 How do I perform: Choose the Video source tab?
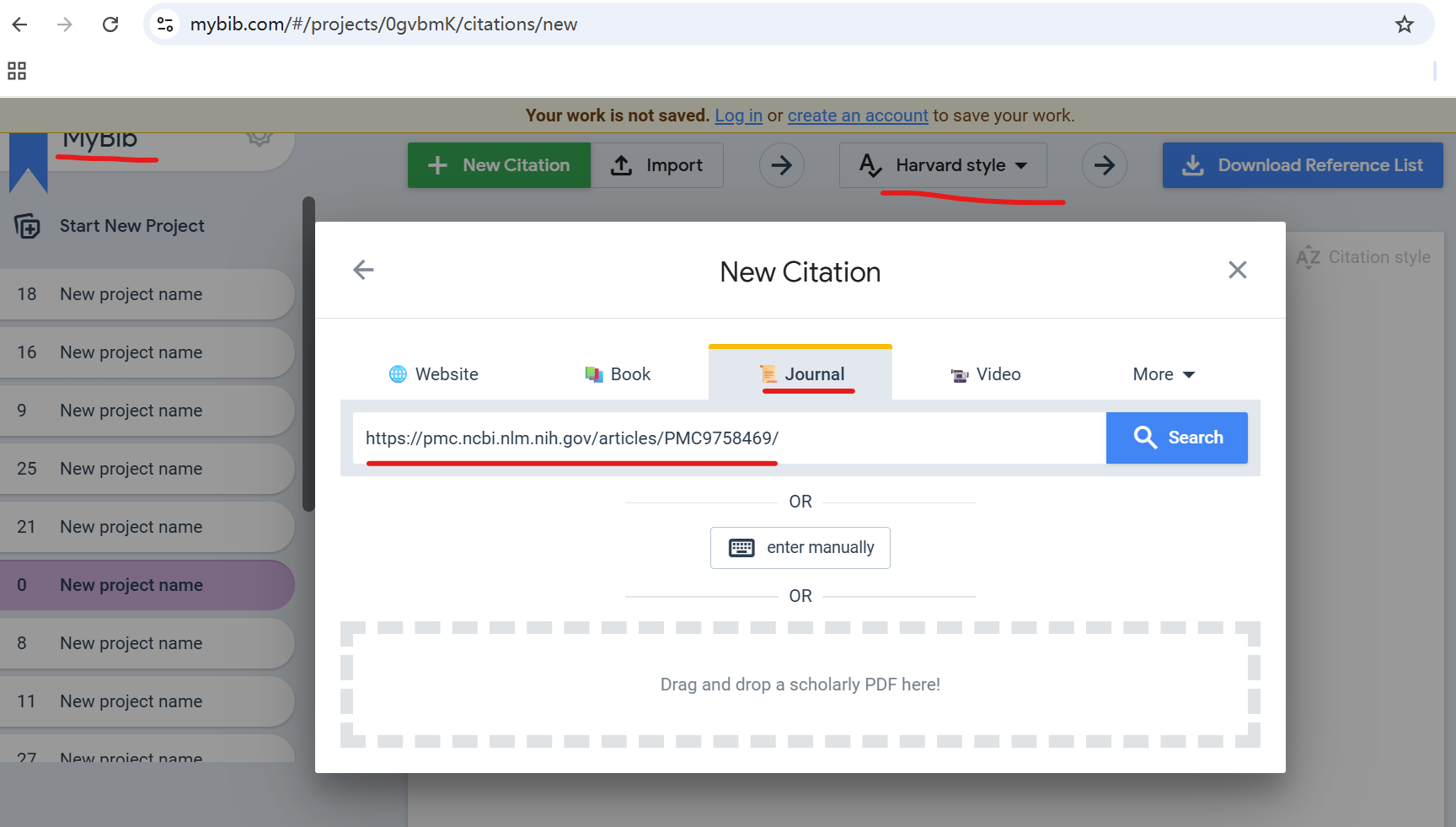coord(985,374)
